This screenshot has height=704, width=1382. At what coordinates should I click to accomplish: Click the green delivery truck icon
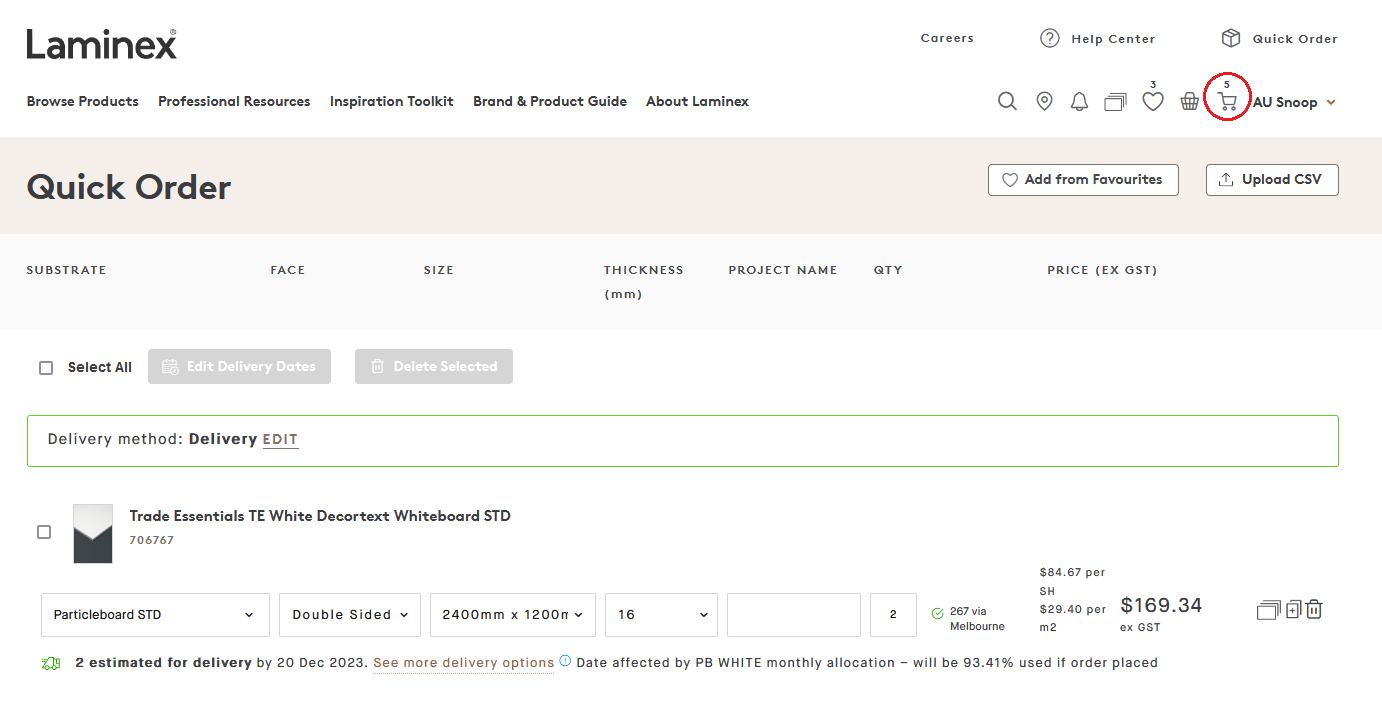51,663
